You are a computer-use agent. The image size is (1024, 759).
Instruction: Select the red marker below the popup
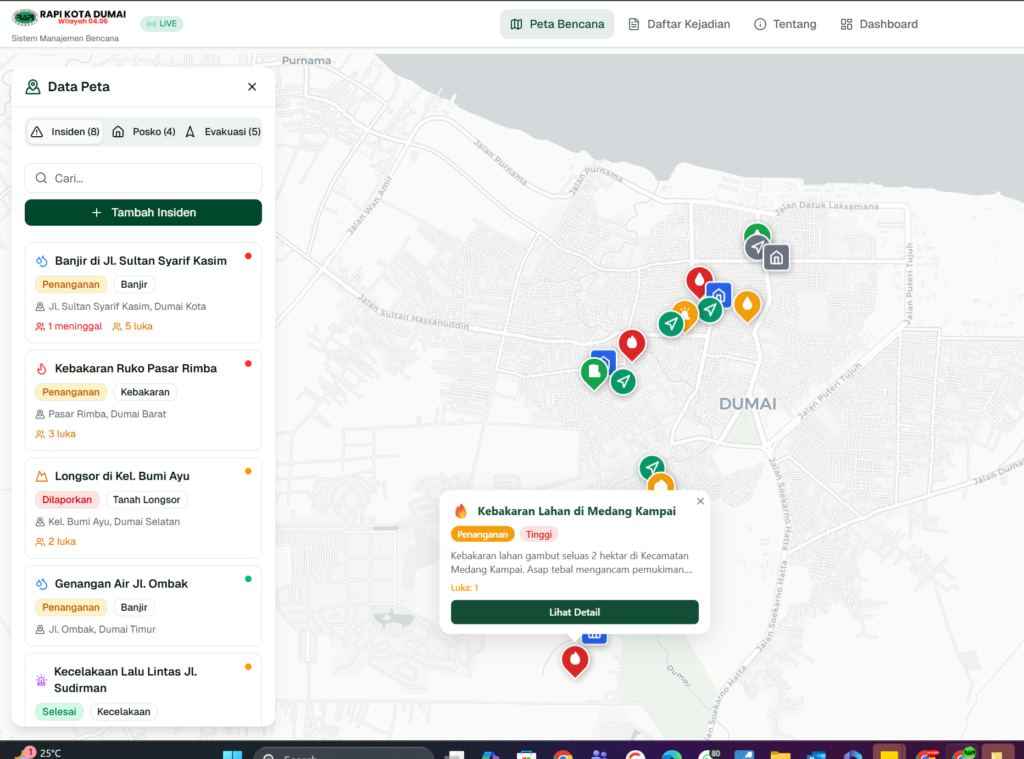[x=575, y=660]
